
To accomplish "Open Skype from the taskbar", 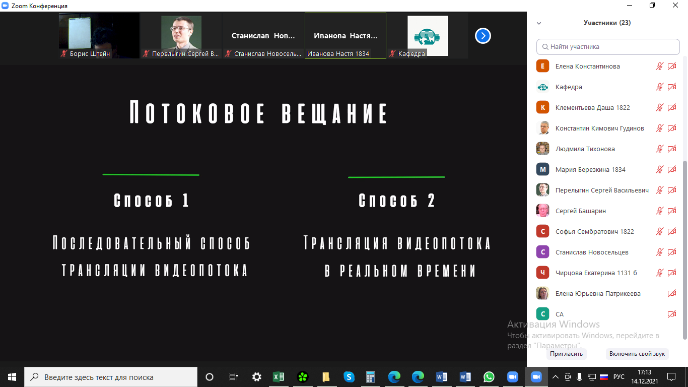I will point(349,377).
